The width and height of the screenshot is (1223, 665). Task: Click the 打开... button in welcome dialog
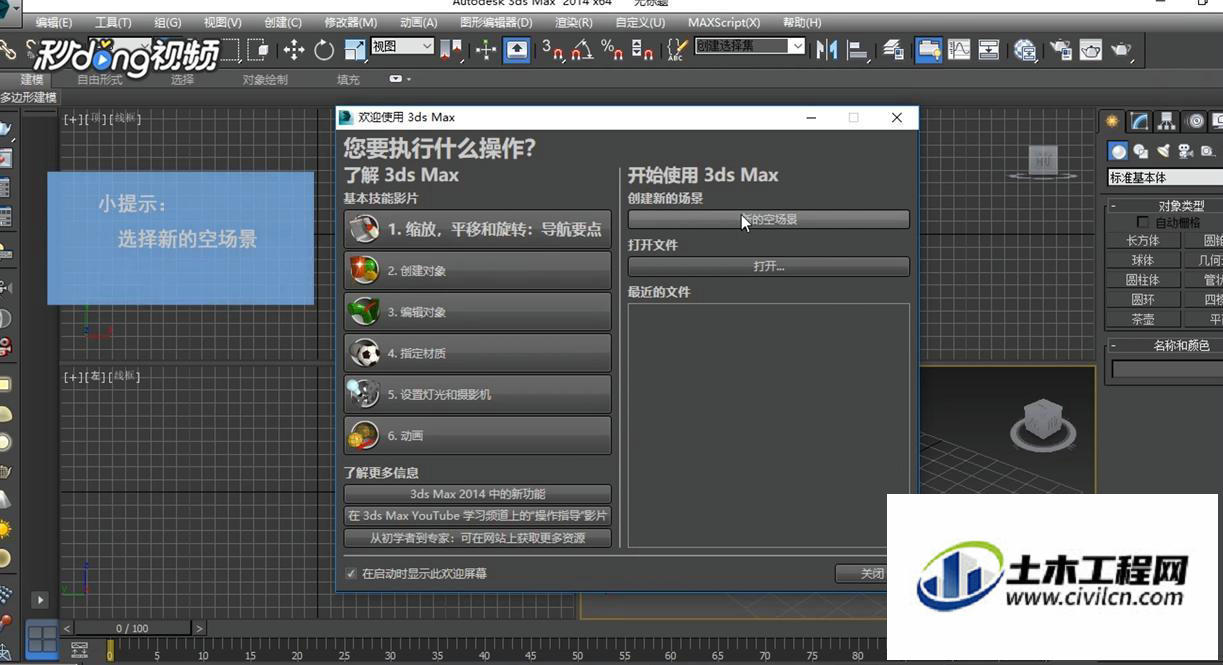[x=768, y=267]
